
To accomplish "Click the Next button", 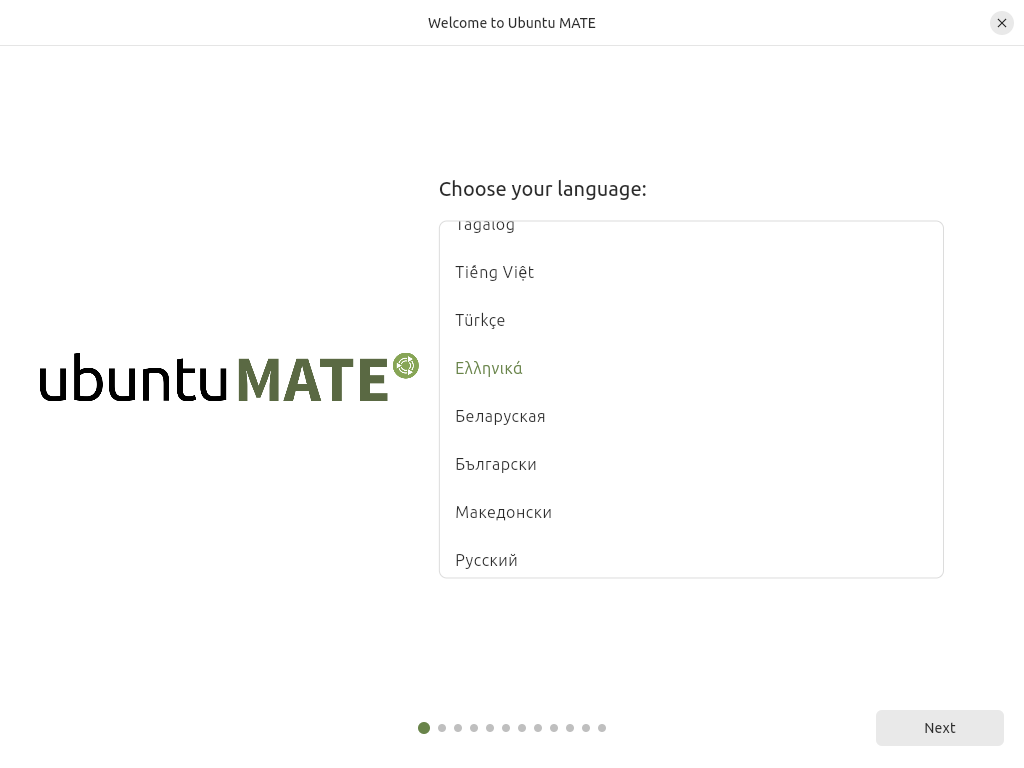I will [939, 728].
